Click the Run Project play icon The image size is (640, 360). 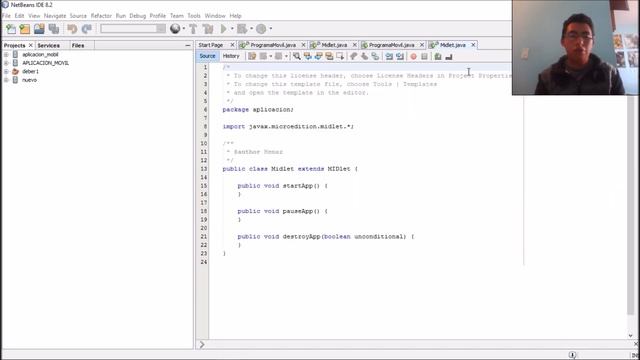click(x=224, y=29)
